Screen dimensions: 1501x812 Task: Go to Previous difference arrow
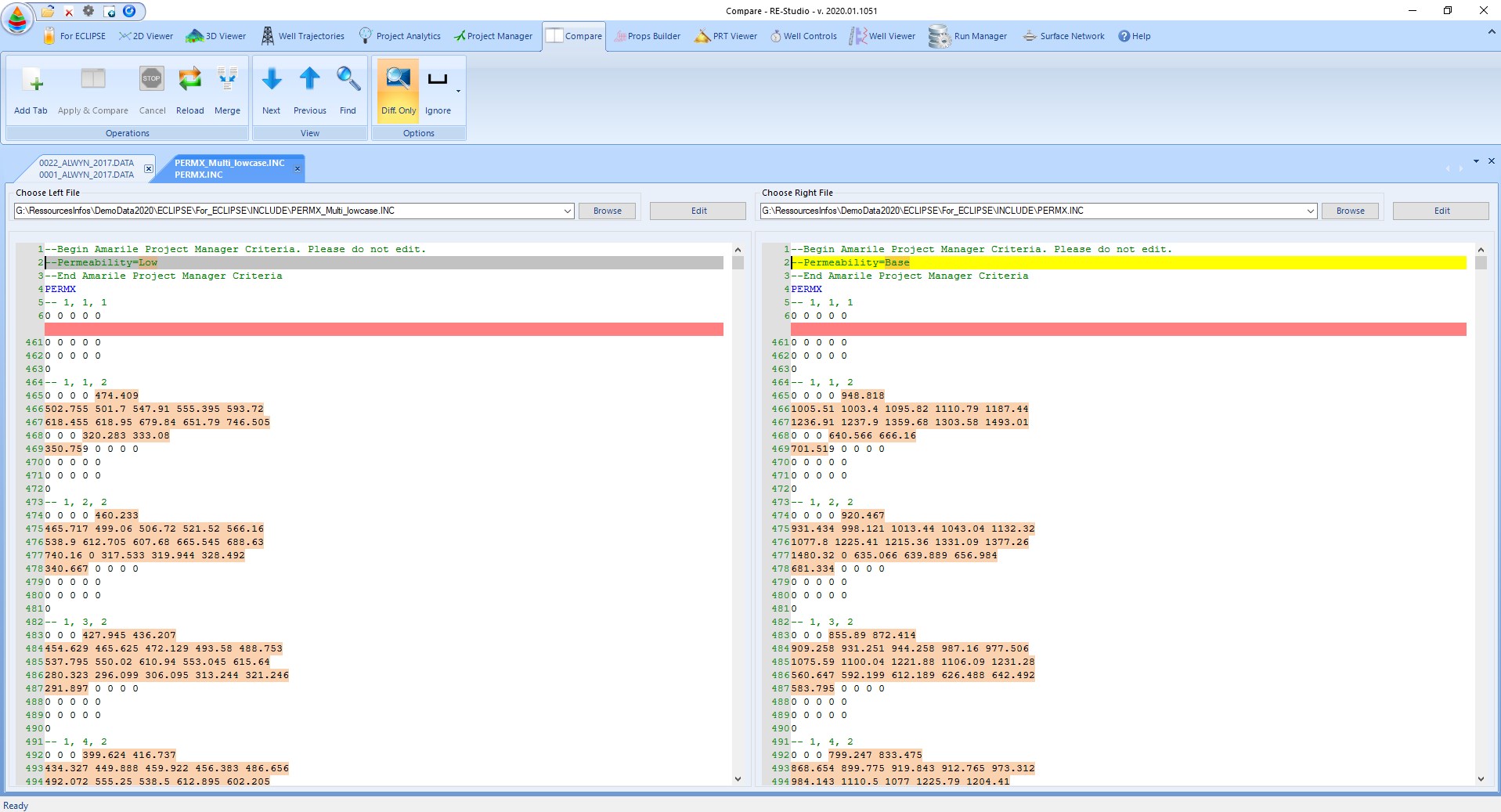(309, 81)
